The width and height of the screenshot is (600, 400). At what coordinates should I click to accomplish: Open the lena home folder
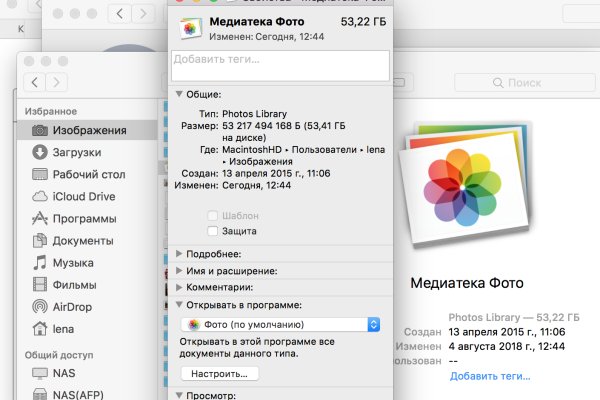pos(67,328)
